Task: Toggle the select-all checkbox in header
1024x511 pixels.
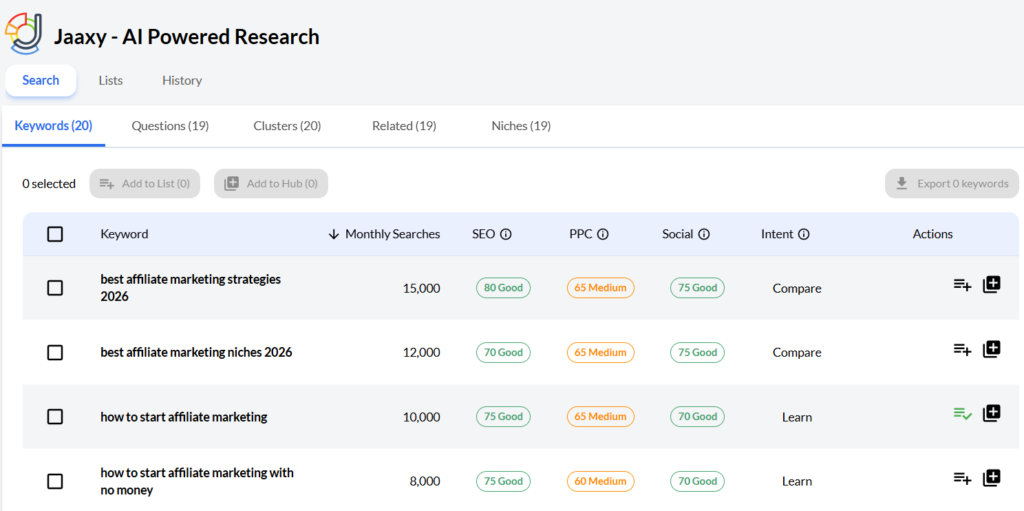Action: coord(55,234)
